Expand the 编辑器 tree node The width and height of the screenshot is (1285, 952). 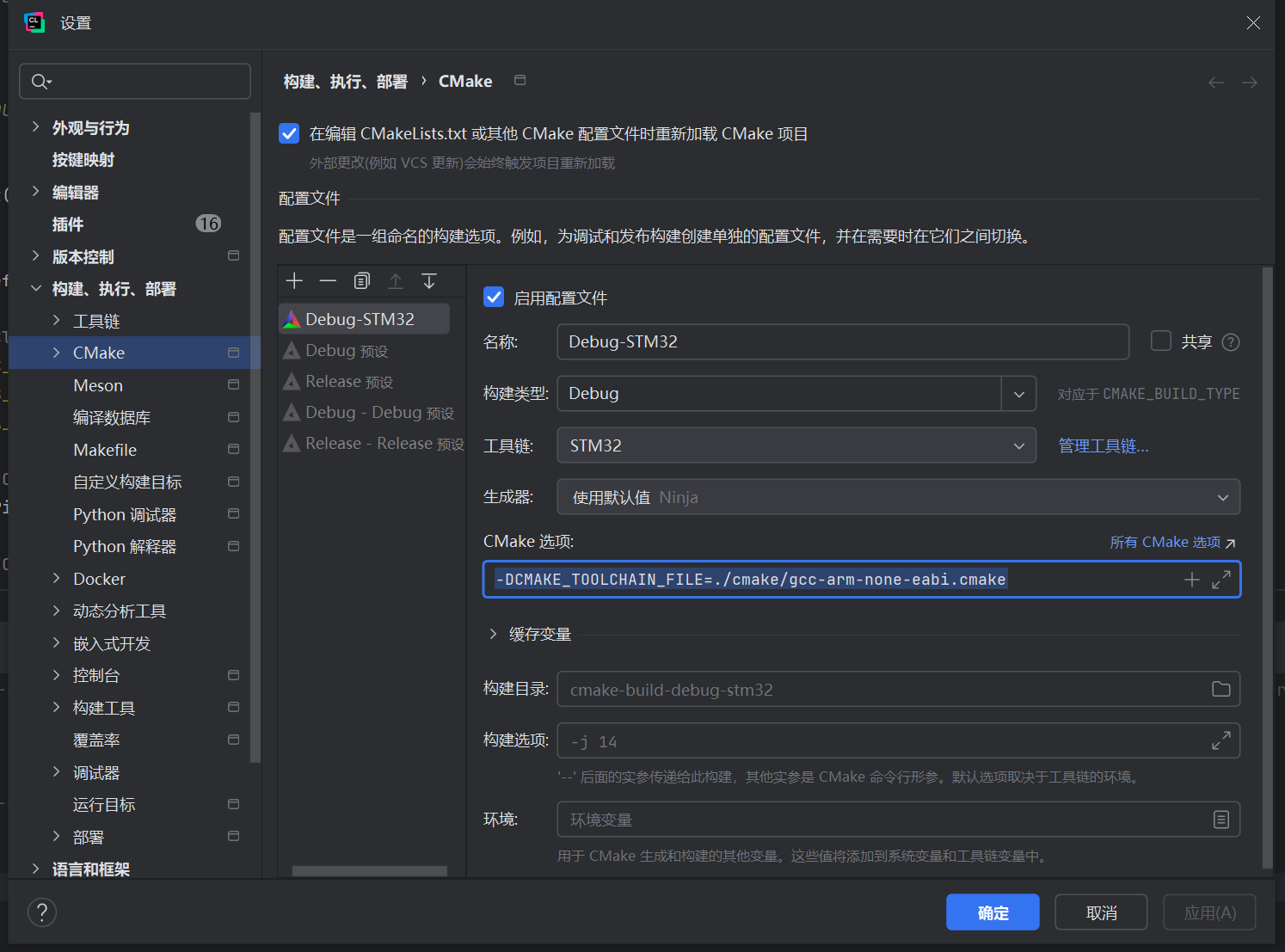click(35, 192)
